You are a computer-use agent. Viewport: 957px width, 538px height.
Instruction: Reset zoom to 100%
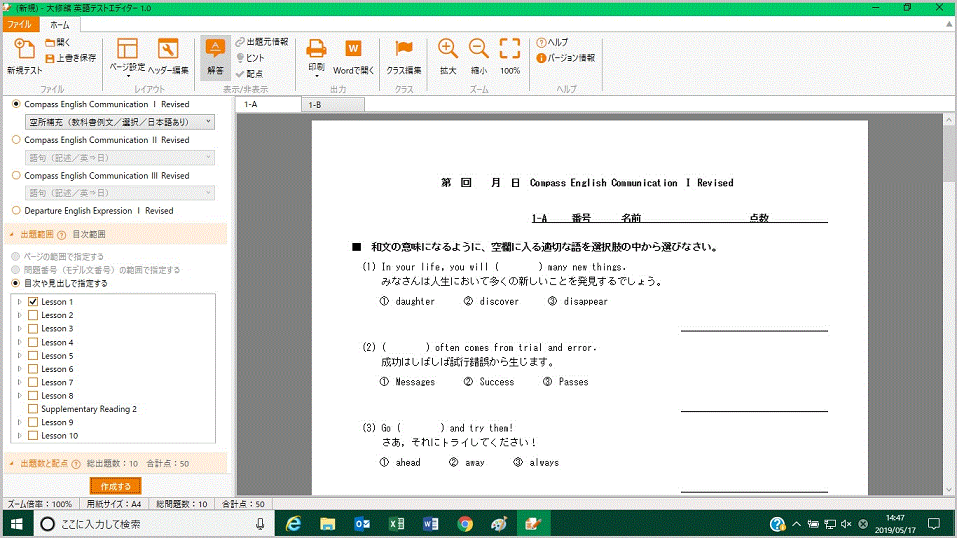pos(510,56)
